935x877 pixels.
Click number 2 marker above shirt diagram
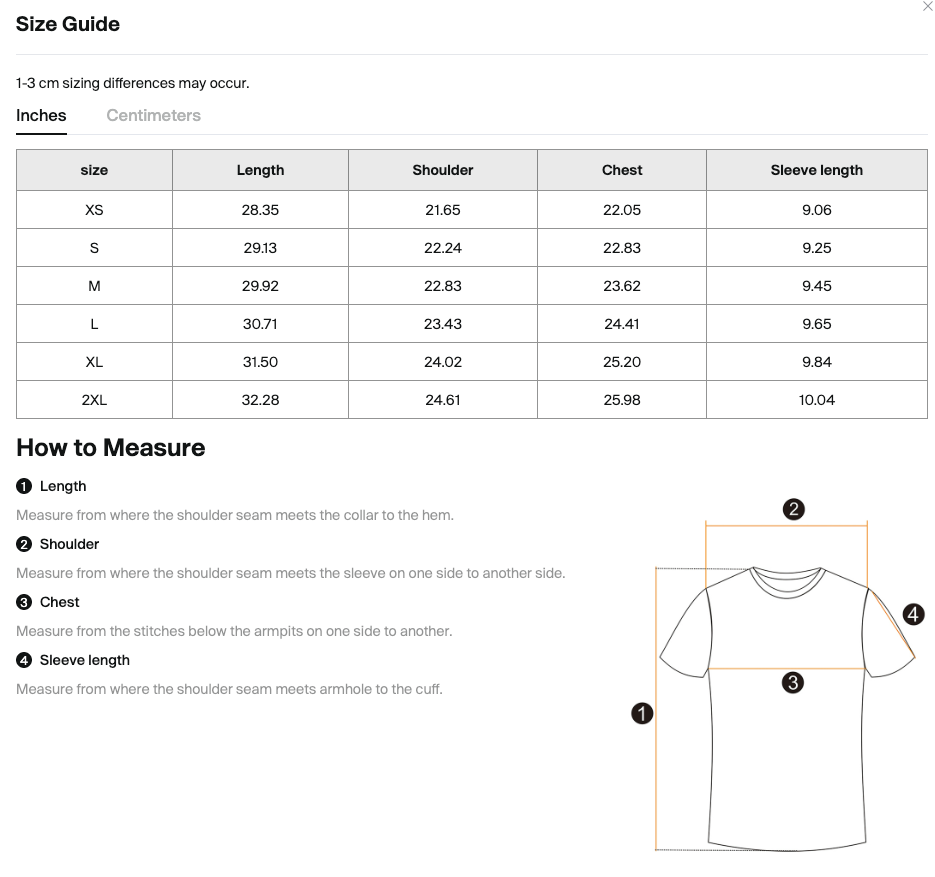[793, 509]
